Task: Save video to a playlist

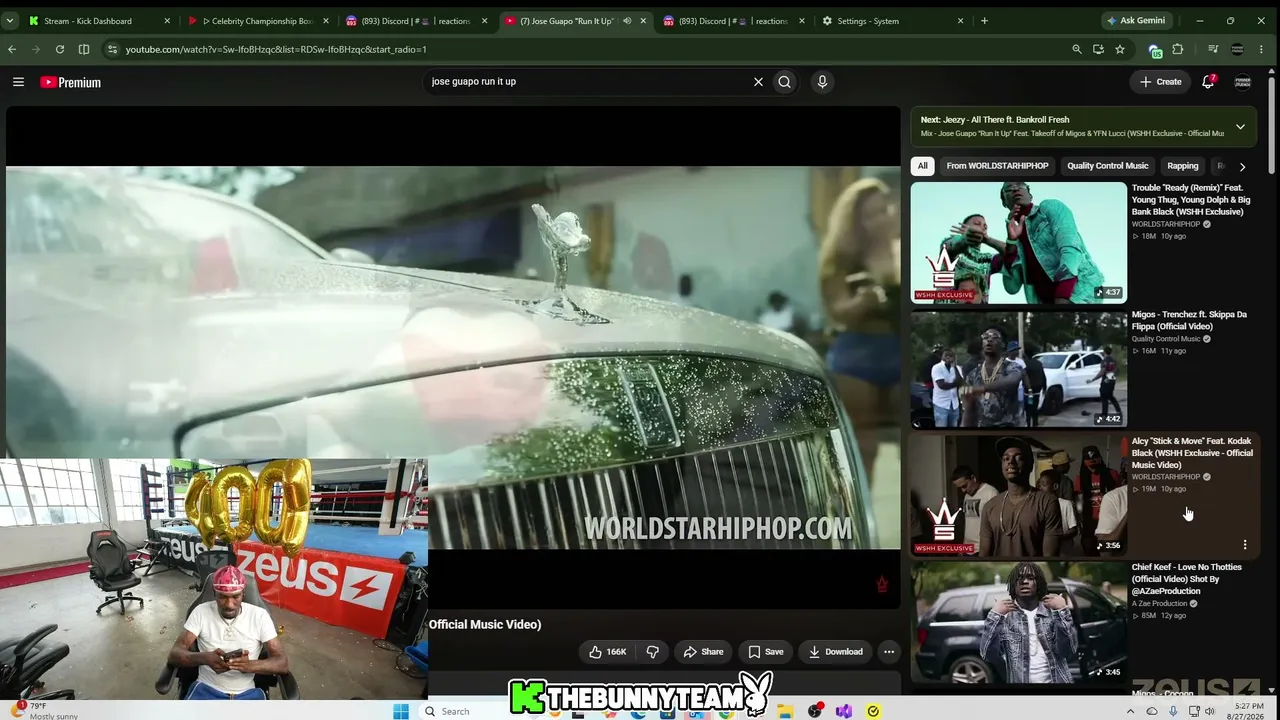Action: tap(766, 652)
